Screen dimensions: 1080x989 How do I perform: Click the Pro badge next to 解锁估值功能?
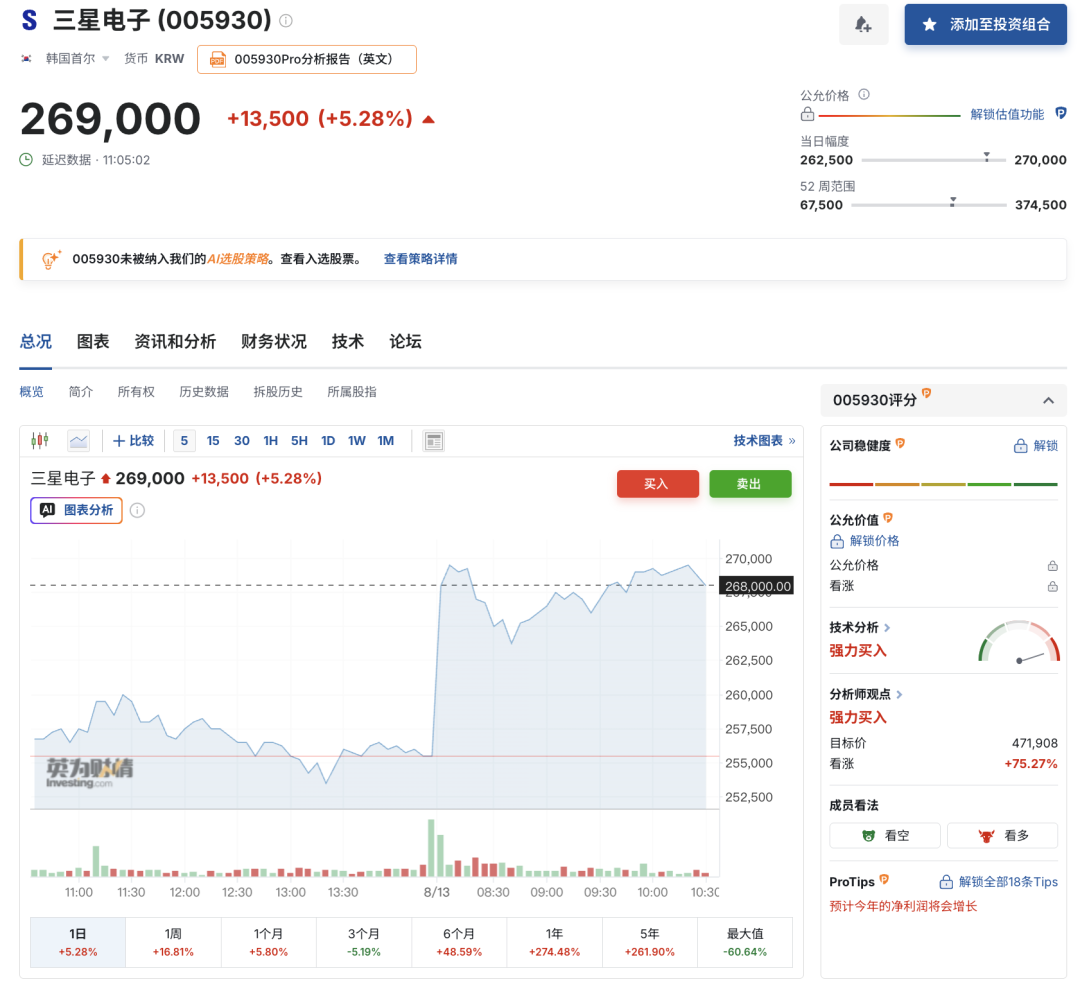point(1061,113)
